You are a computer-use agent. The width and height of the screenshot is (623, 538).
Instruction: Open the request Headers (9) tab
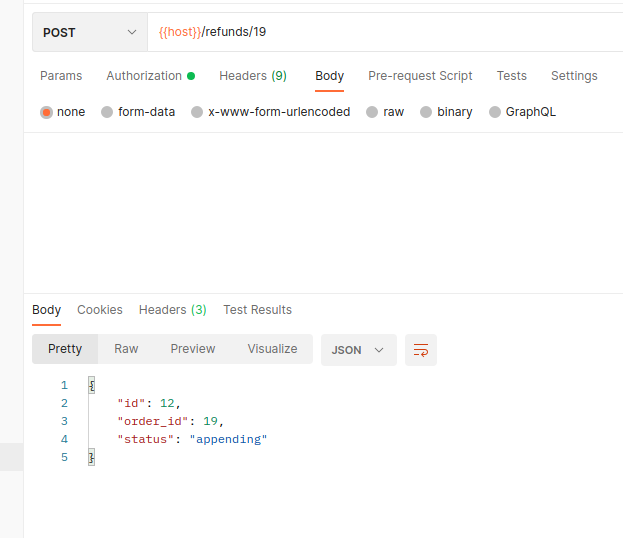tap(253, 75)
